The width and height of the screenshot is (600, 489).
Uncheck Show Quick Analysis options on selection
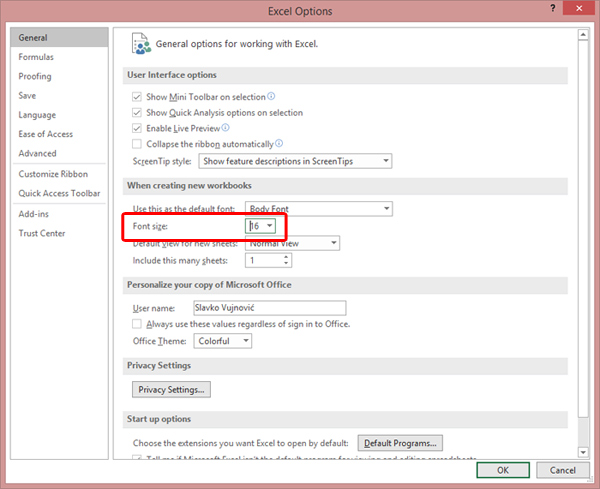137,113
